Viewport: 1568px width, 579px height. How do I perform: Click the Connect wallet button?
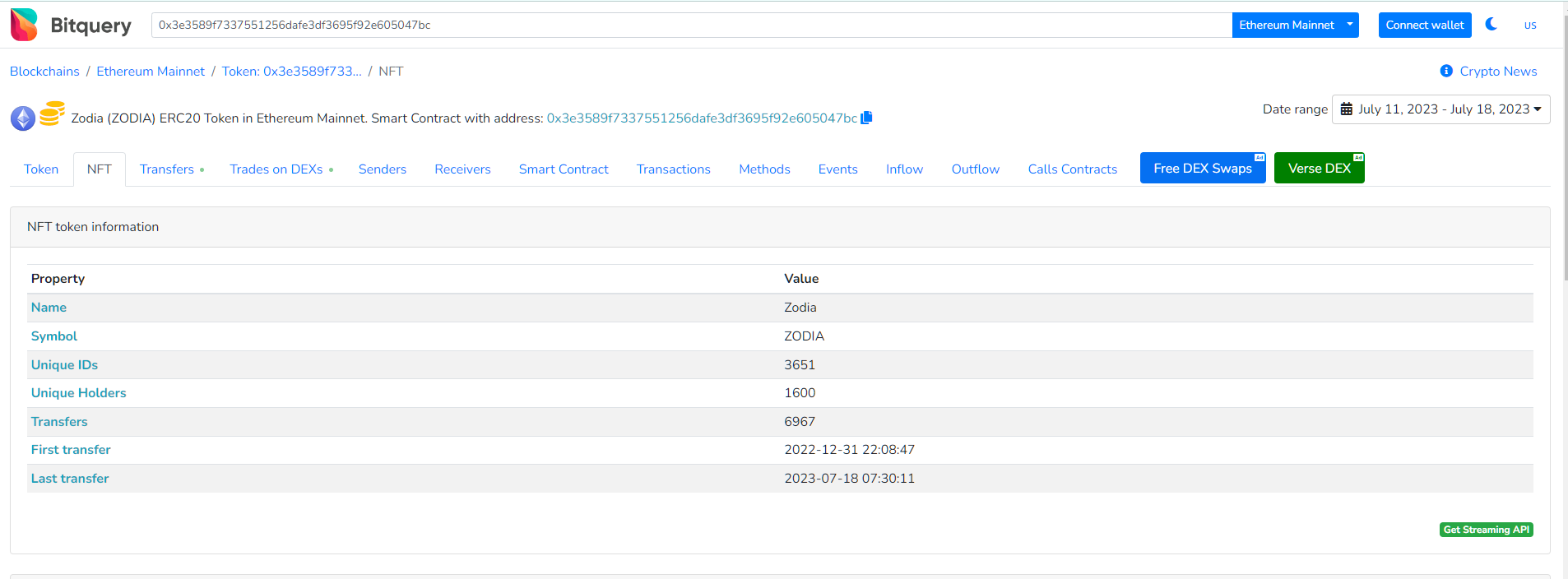(1425, 25)
